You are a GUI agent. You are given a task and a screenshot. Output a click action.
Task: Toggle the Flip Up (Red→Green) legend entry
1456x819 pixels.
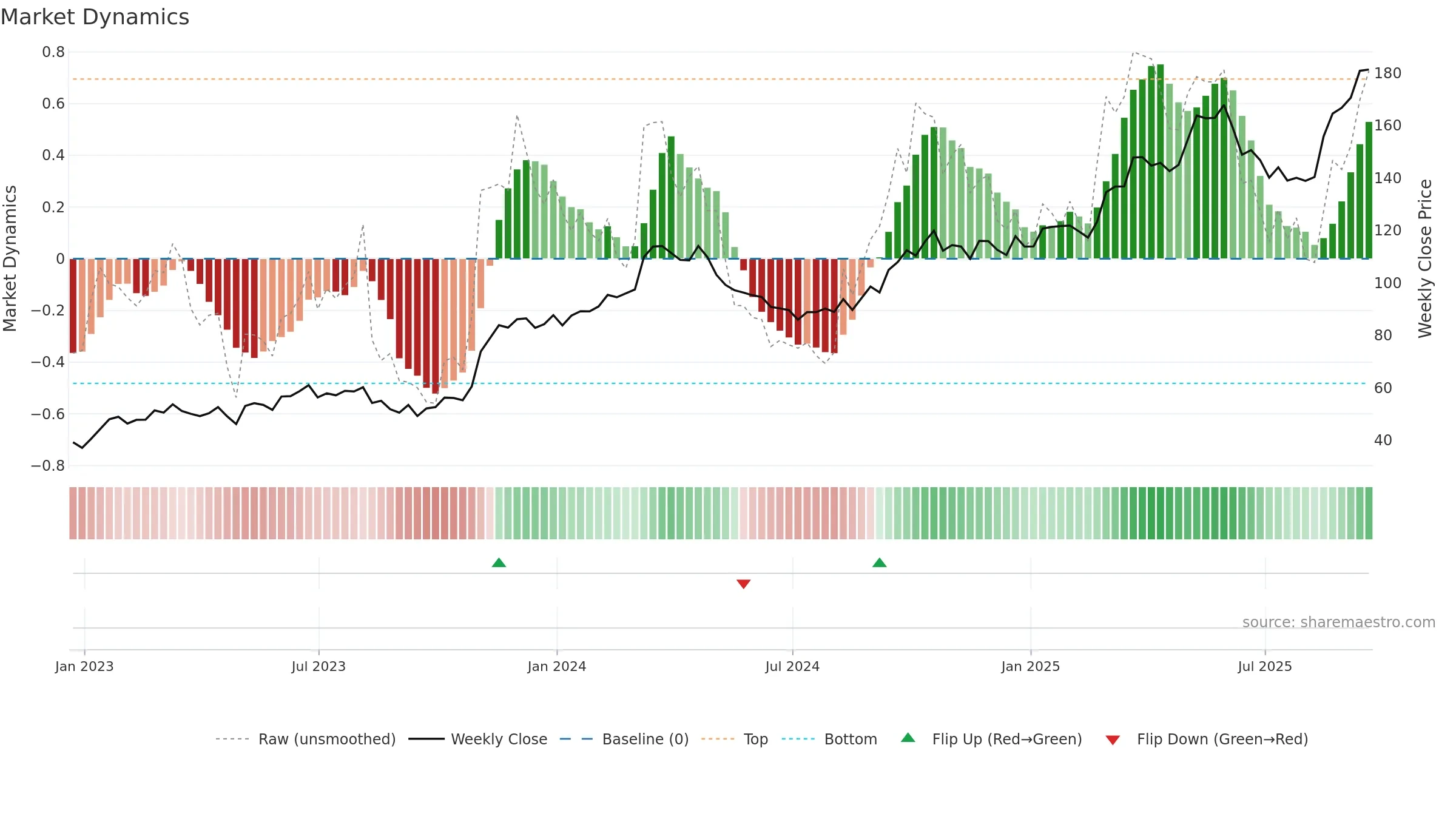point(991,739)
